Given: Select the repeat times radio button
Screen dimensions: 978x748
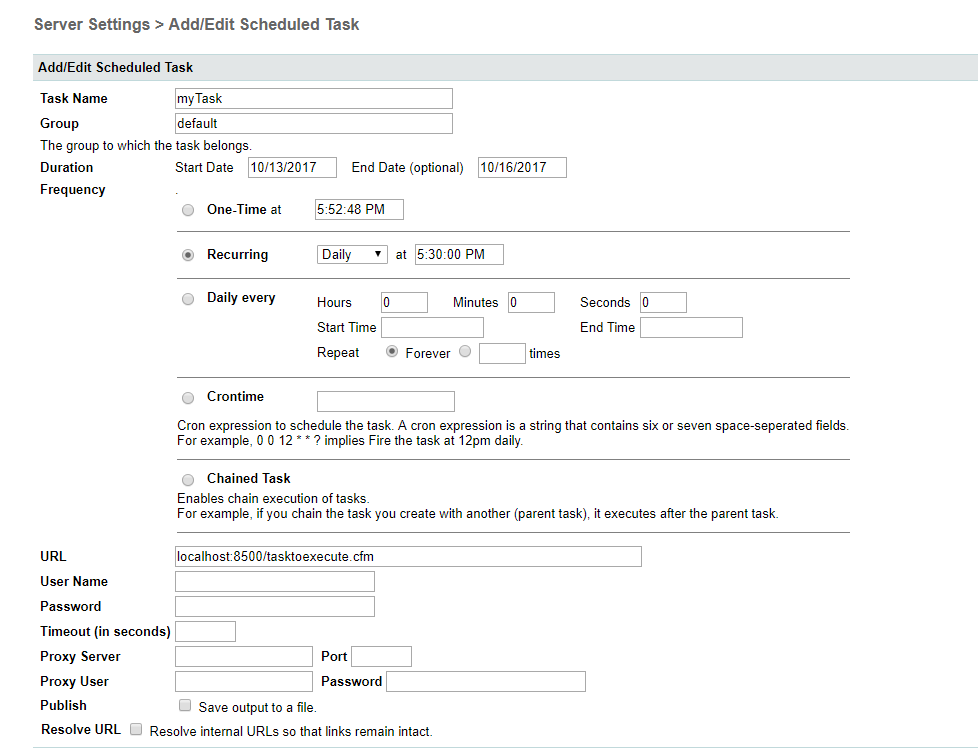Looking at the screenshot, I should pos(465,352).
